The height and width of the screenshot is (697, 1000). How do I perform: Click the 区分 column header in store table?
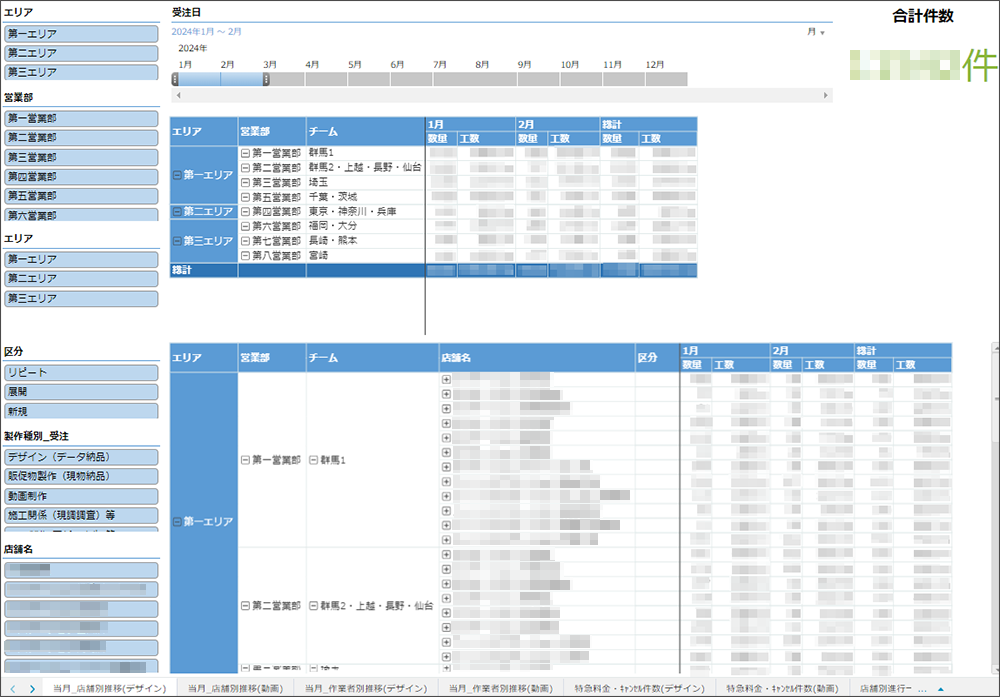pos(658,358)
